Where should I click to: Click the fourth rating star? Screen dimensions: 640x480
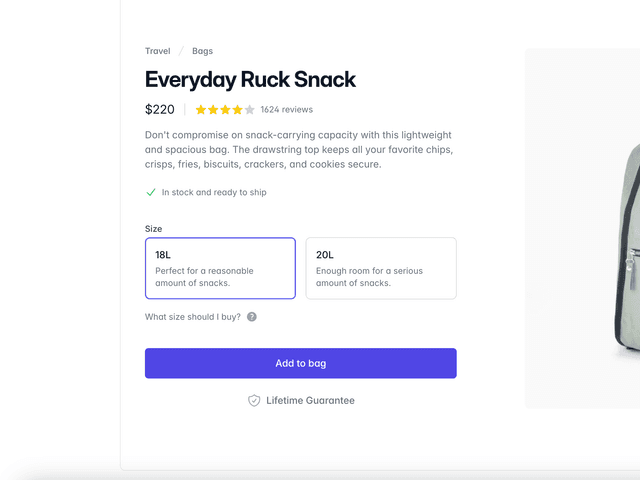tap(237, 110)
